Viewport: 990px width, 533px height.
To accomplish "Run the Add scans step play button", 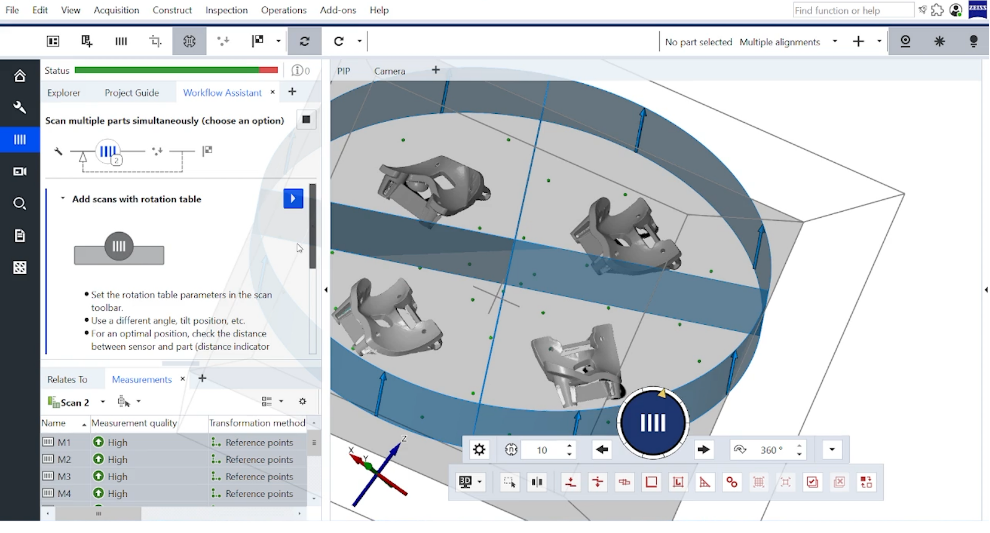I will 293,198.
